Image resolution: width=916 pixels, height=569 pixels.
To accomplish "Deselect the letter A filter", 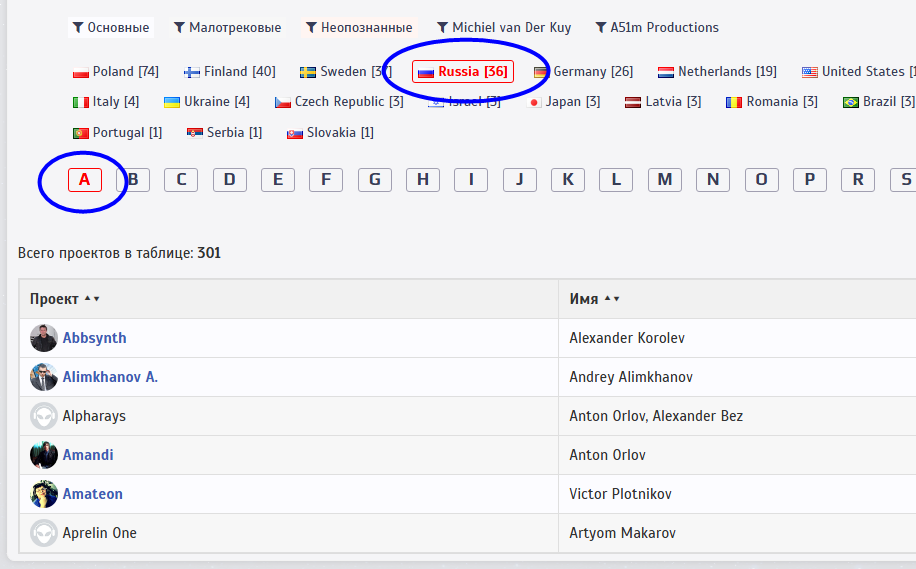I will coord(85,180).
